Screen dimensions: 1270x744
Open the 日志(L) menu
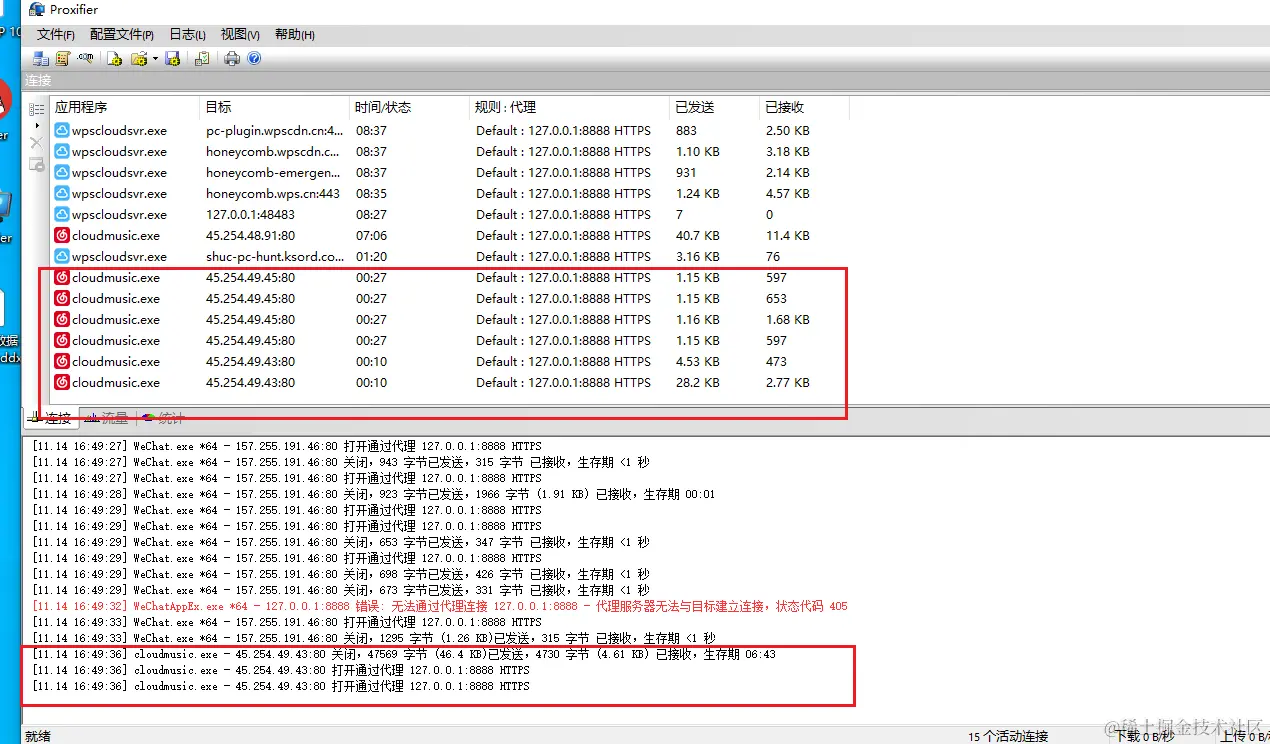coord(188,35)
